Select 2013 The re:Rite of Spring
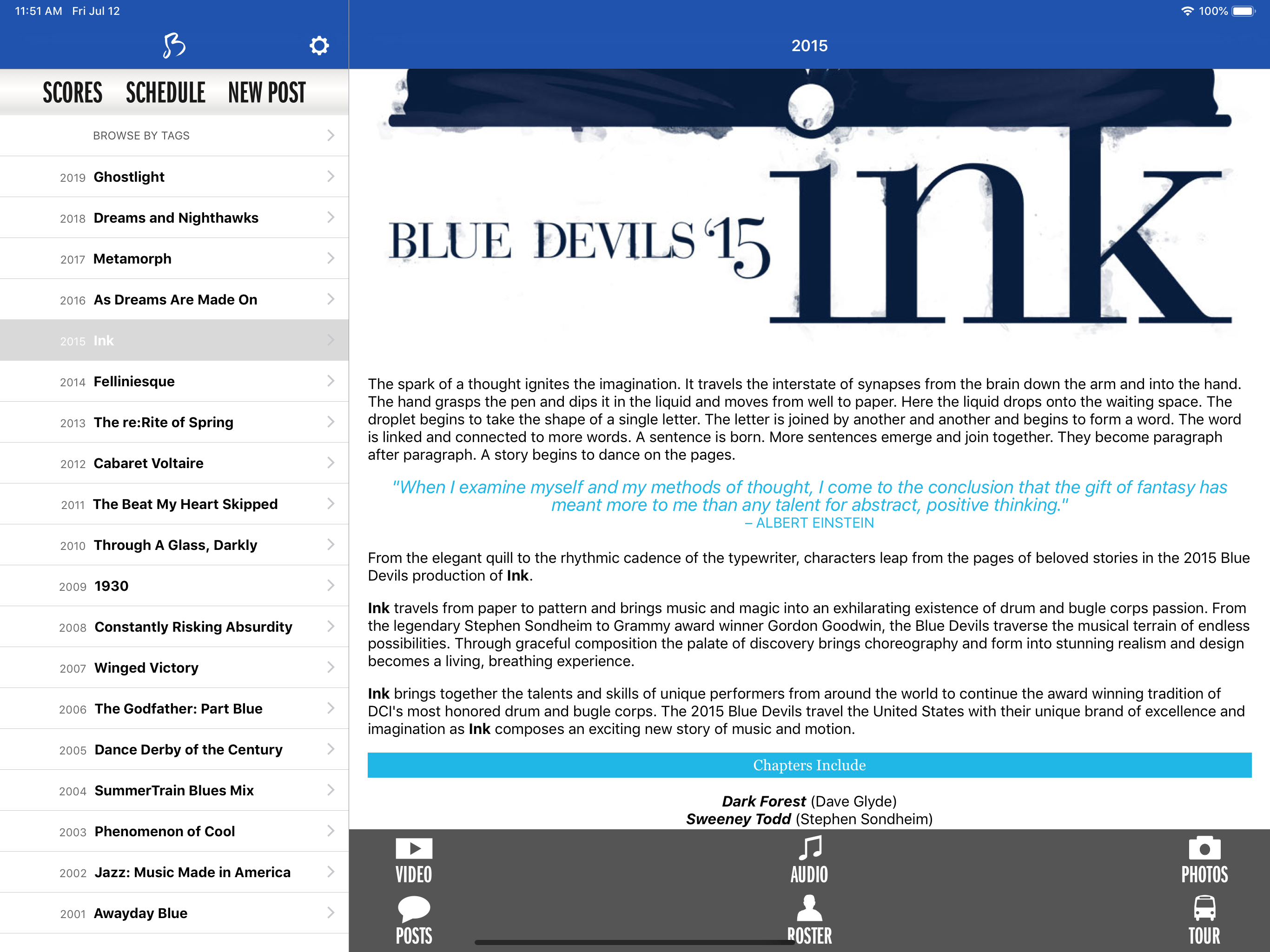This screenshot has height=952, width=1270. pyautogui.click(x=174, y=422)
